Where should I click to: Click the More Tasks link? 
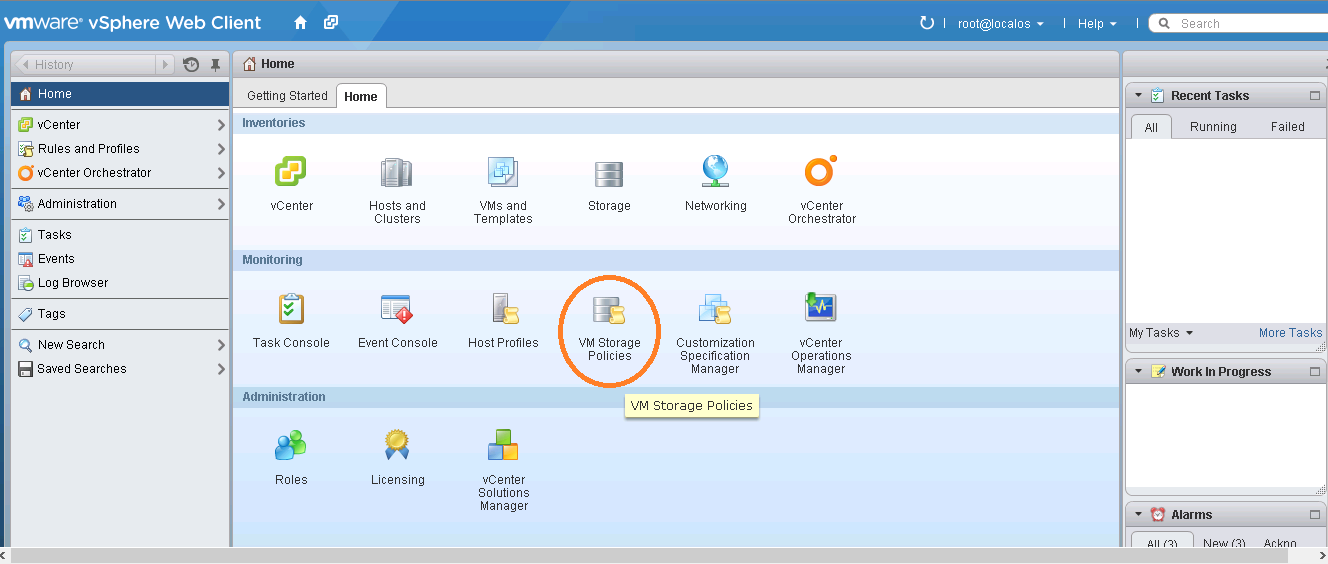1290,333
